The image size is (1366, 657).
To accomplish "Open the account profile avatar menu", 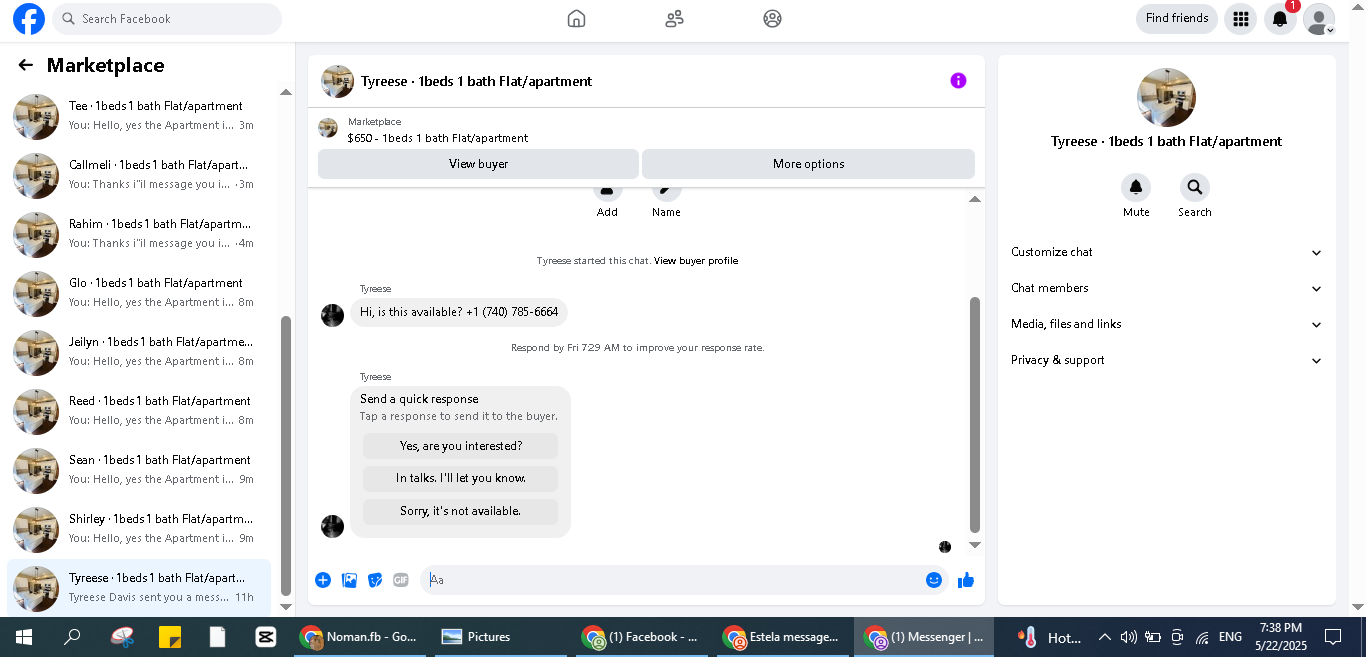I will click(x=1319, y=19).
